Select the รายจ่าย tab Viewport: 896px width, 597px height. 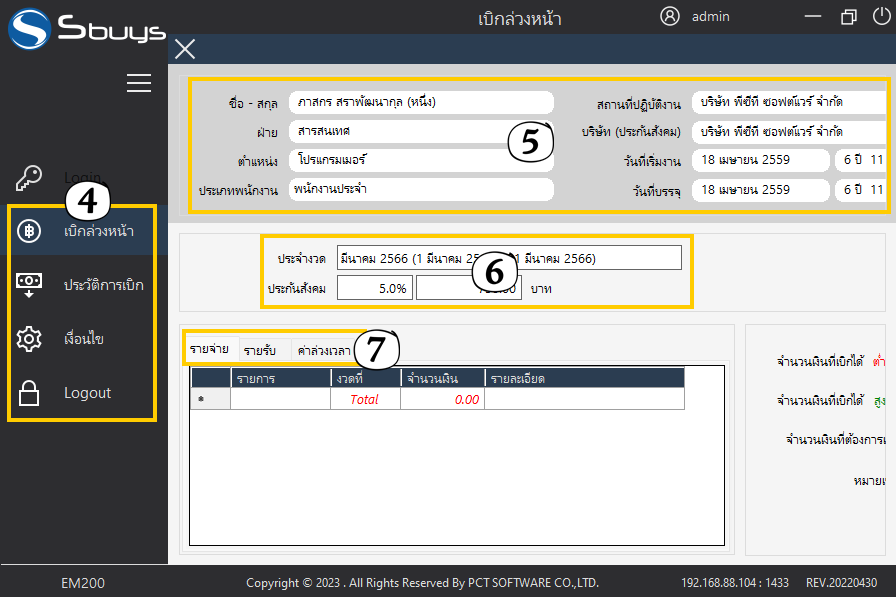[x=209, y=350]
